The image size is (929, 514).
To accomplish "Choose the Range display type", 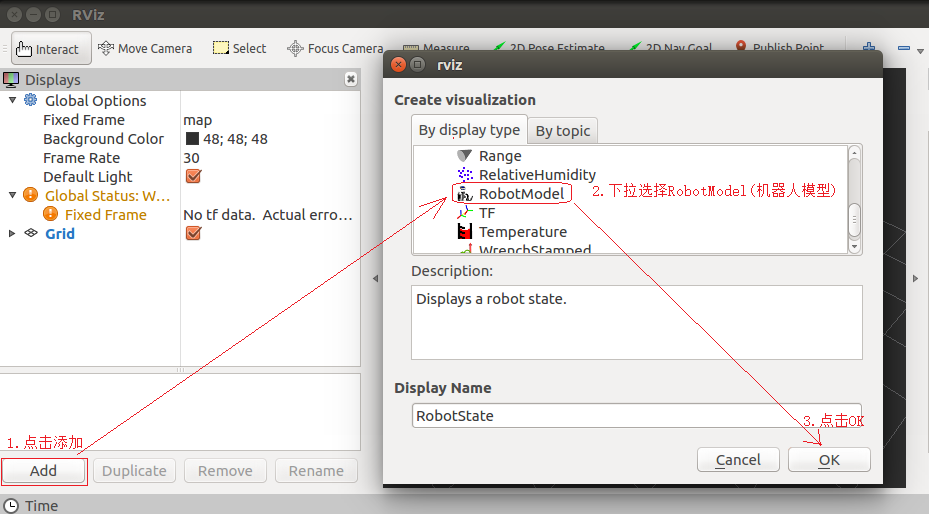I will tap(499, 156).
